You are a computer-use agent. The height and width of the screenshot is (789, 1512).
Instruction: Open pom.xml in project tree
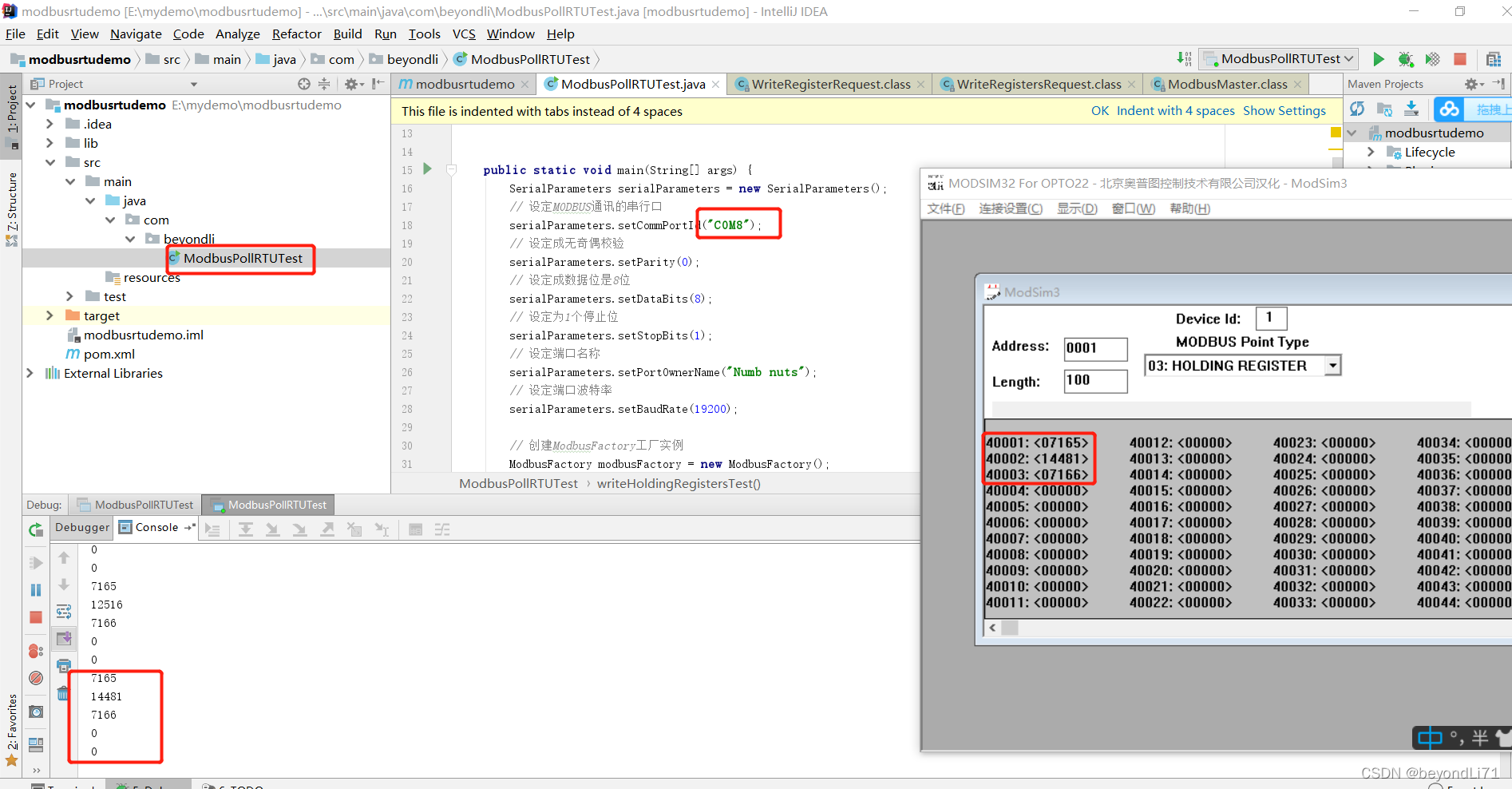pyautogui.click(x=109, y=354)
